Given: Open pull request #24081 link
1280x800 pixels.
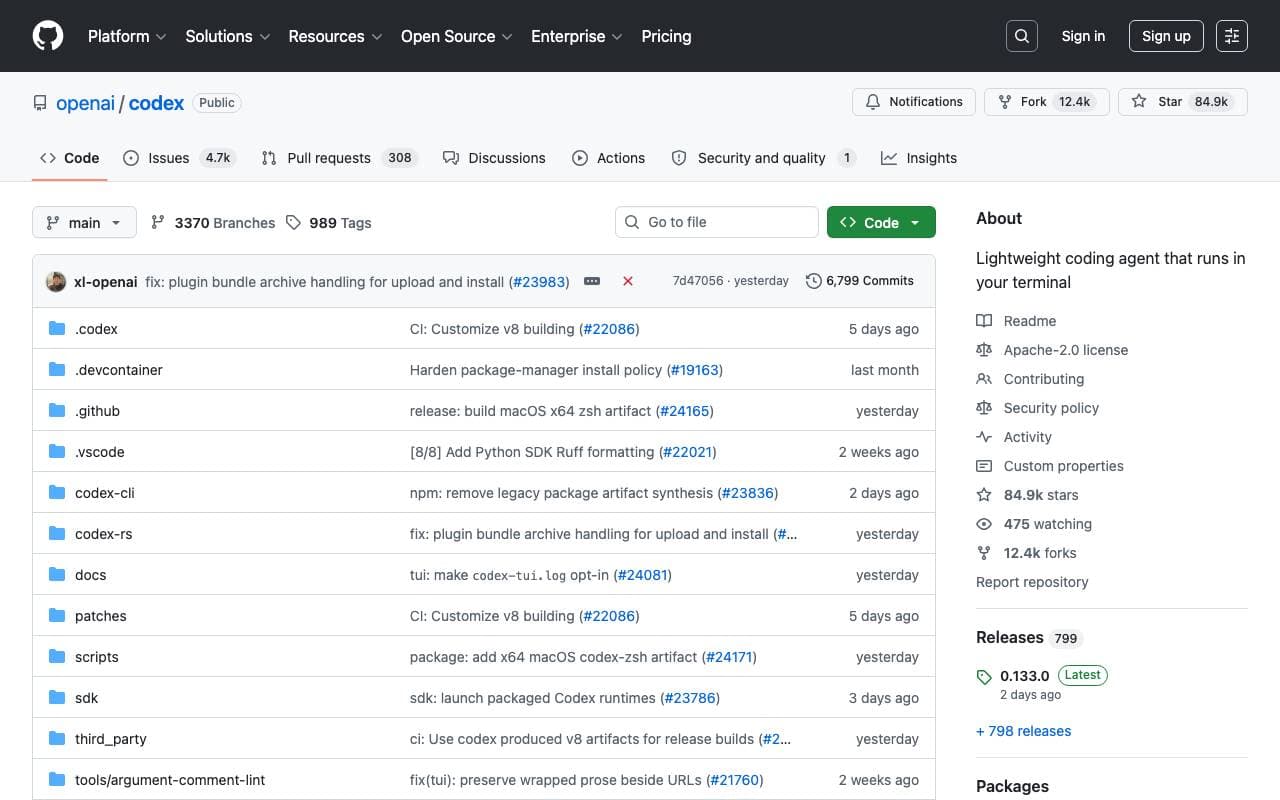Looking at the screenshot, I should [x=642, y=575].
